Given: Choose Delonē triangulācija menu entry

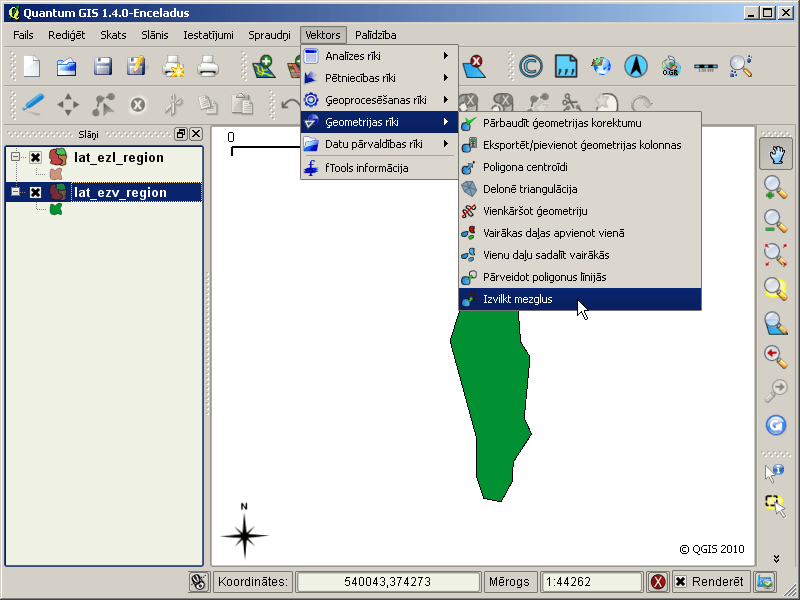Looking at the screenshot, I should coord(580,189).
